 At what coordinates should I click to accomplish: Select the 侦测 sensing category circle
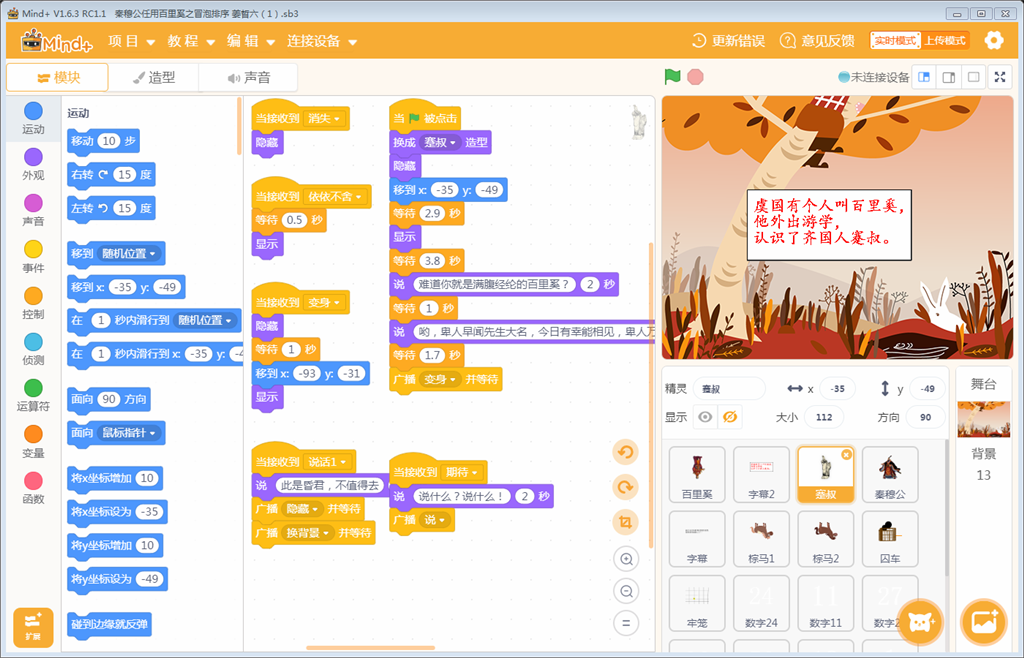tap(33, 342)
